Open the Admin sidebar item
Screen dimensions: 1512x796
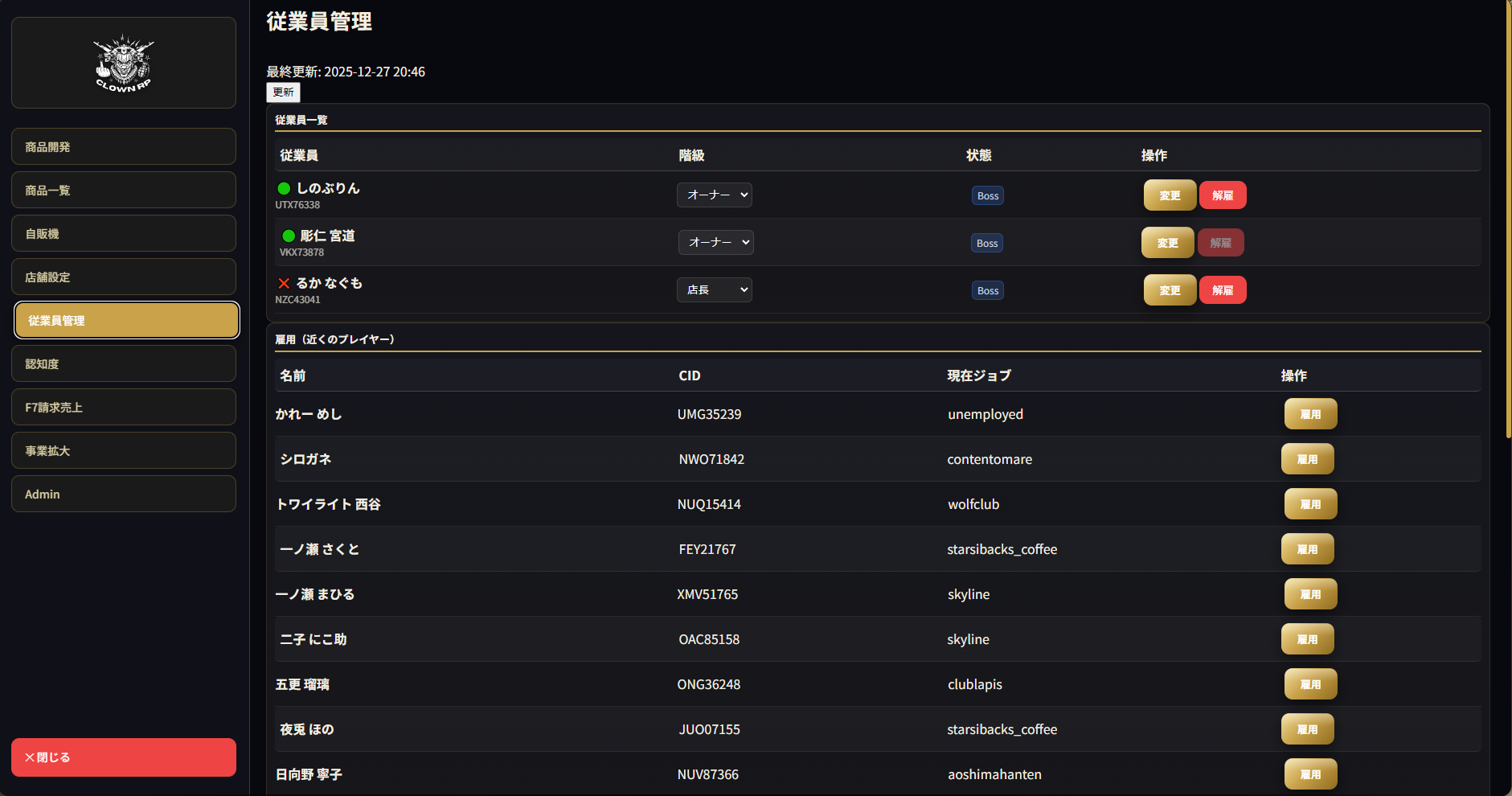(x=124, y=494)
